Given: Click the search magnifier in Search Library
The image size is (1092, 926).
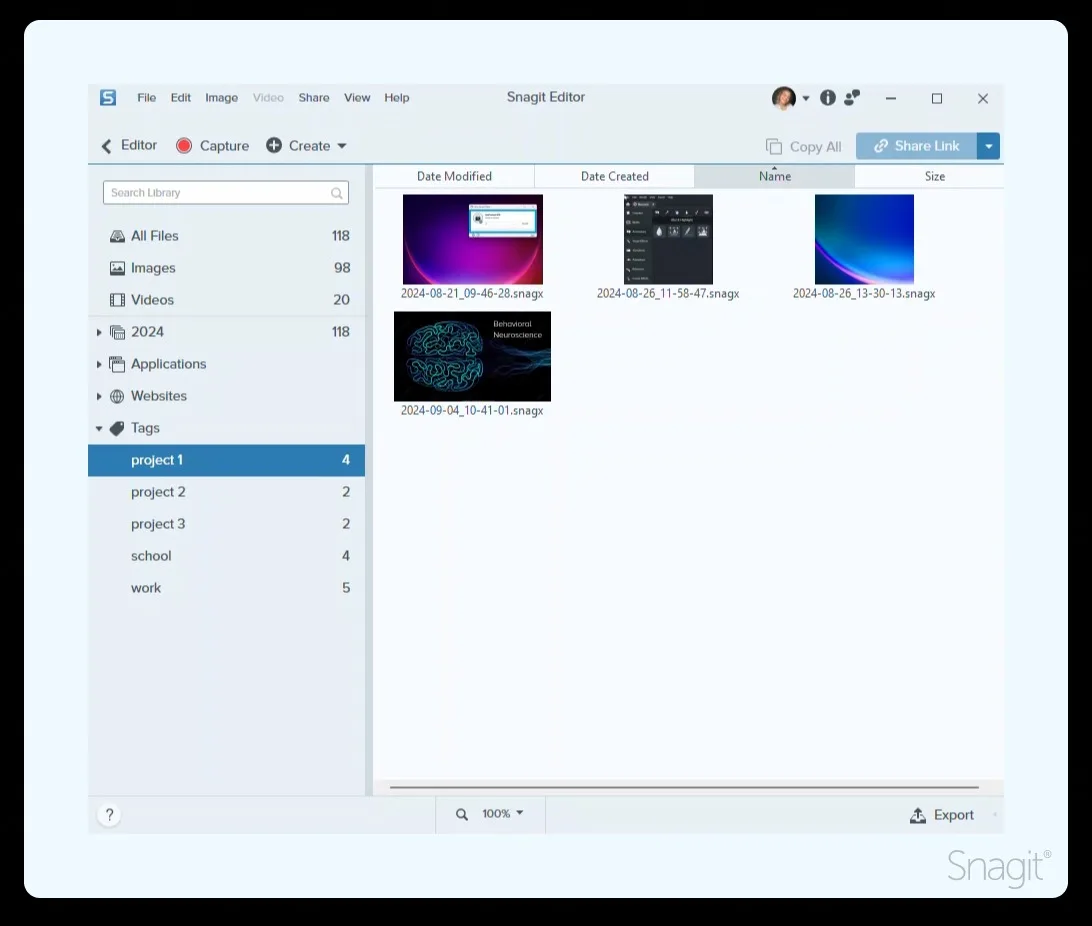Looking at the screenshot, I should [336, 193].
